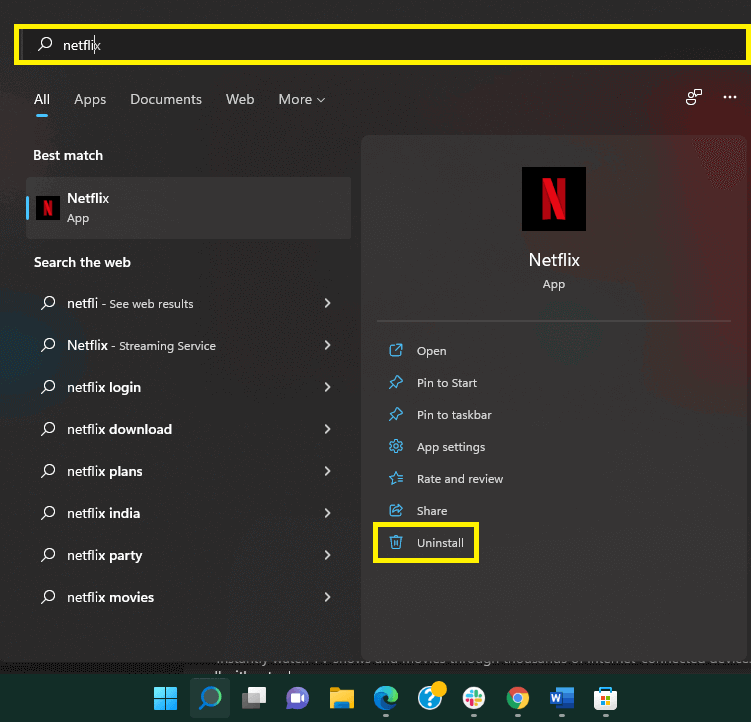
Task: Open File Explorer from the taskbar
Action: coord(342,697)
